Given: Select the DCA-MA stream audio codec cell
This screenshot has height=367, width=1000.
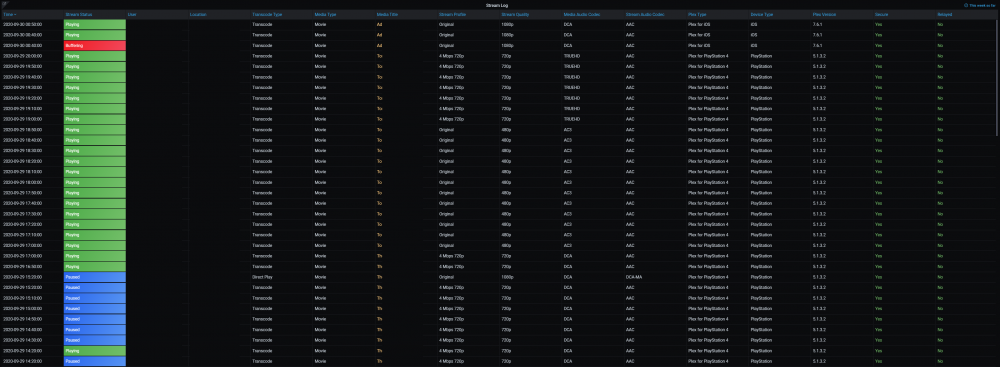Looking at the screenshot, I should [x=635, y=277].
